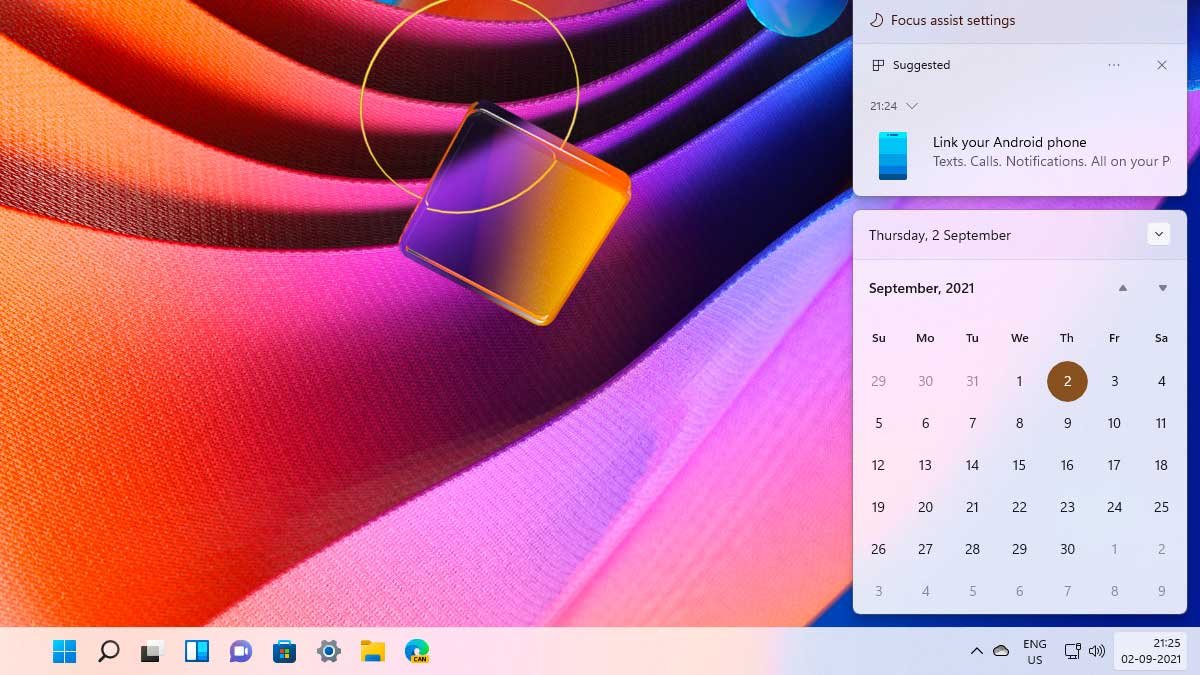
Task: Open File Explorer from the taskbar
Action: tap(373, 651)
